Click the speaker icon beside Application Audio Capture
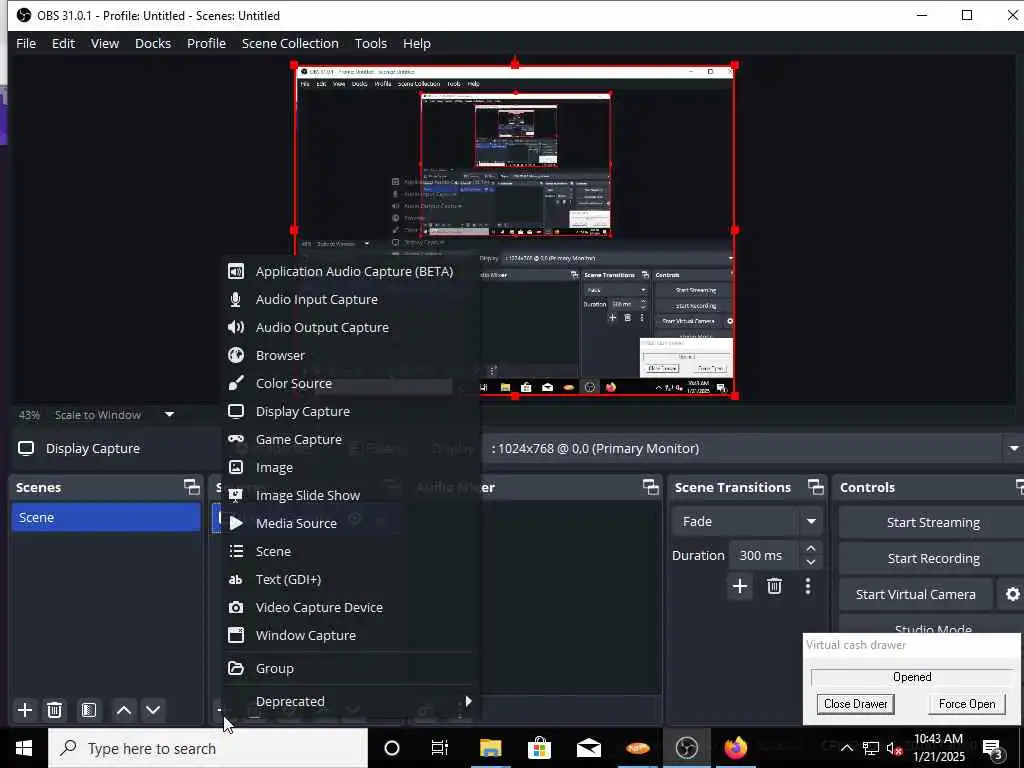Image resolution: width=1024 pixels, height=768 pixels. coord(236,271)
